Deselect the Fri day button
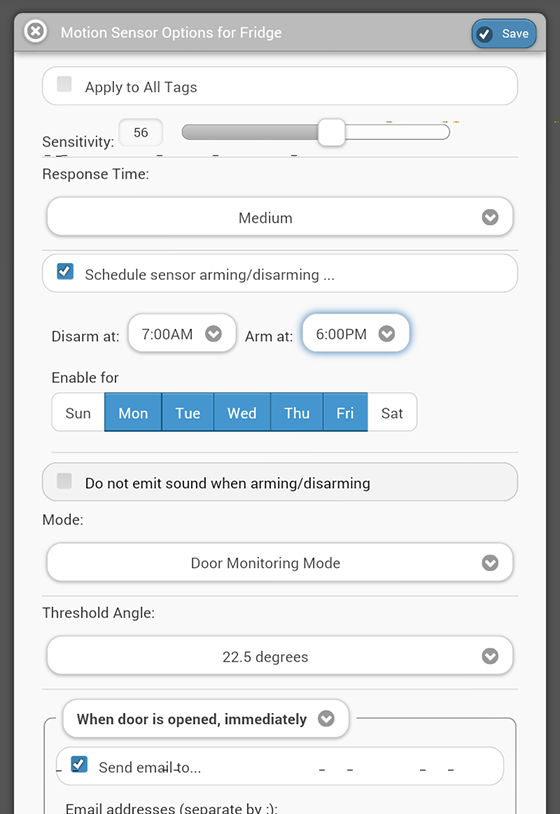Viewport: 560px width, 814px height. click(345, 413)
